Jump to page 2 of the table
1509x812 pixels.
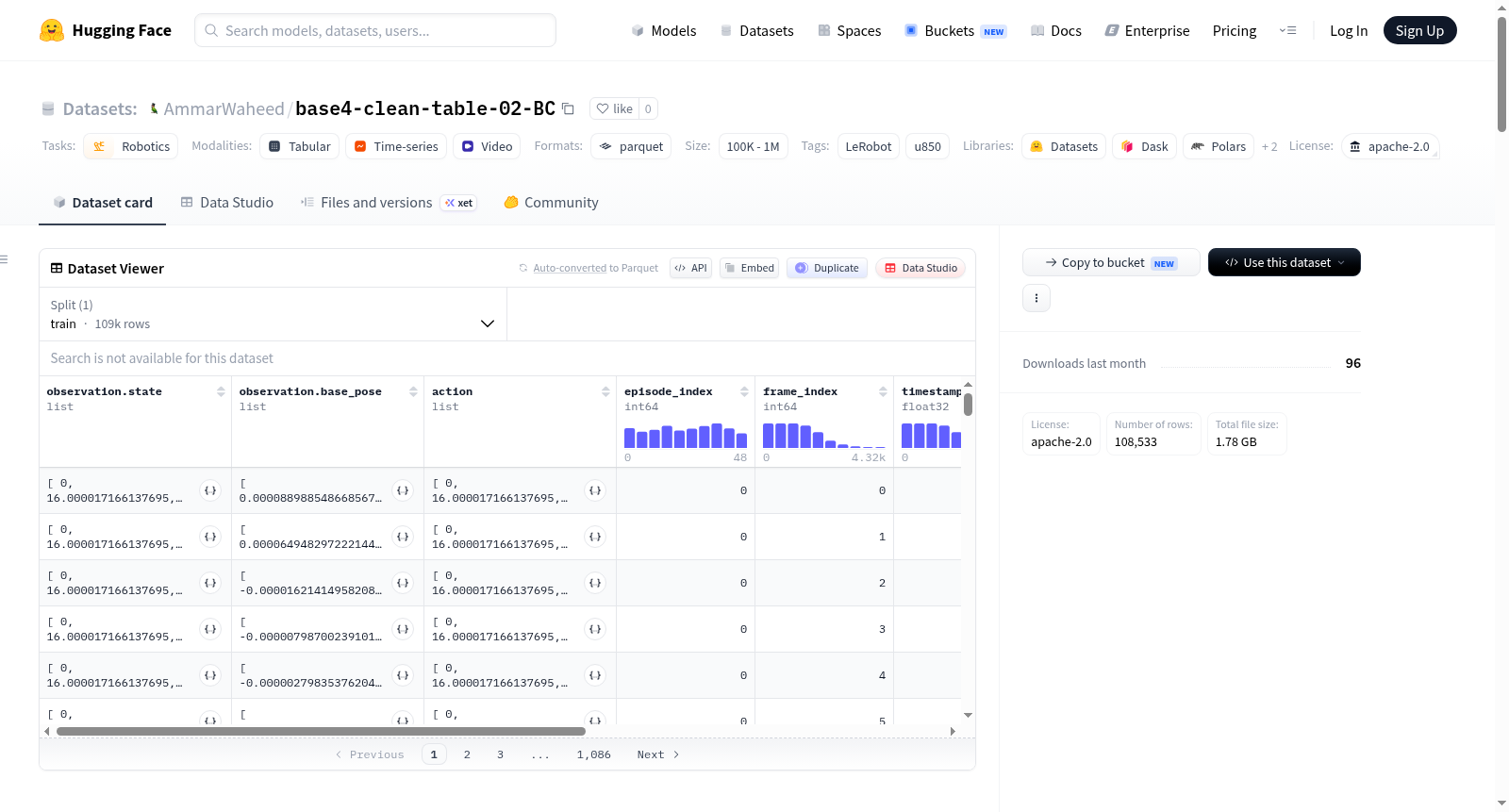pos(467,754)
